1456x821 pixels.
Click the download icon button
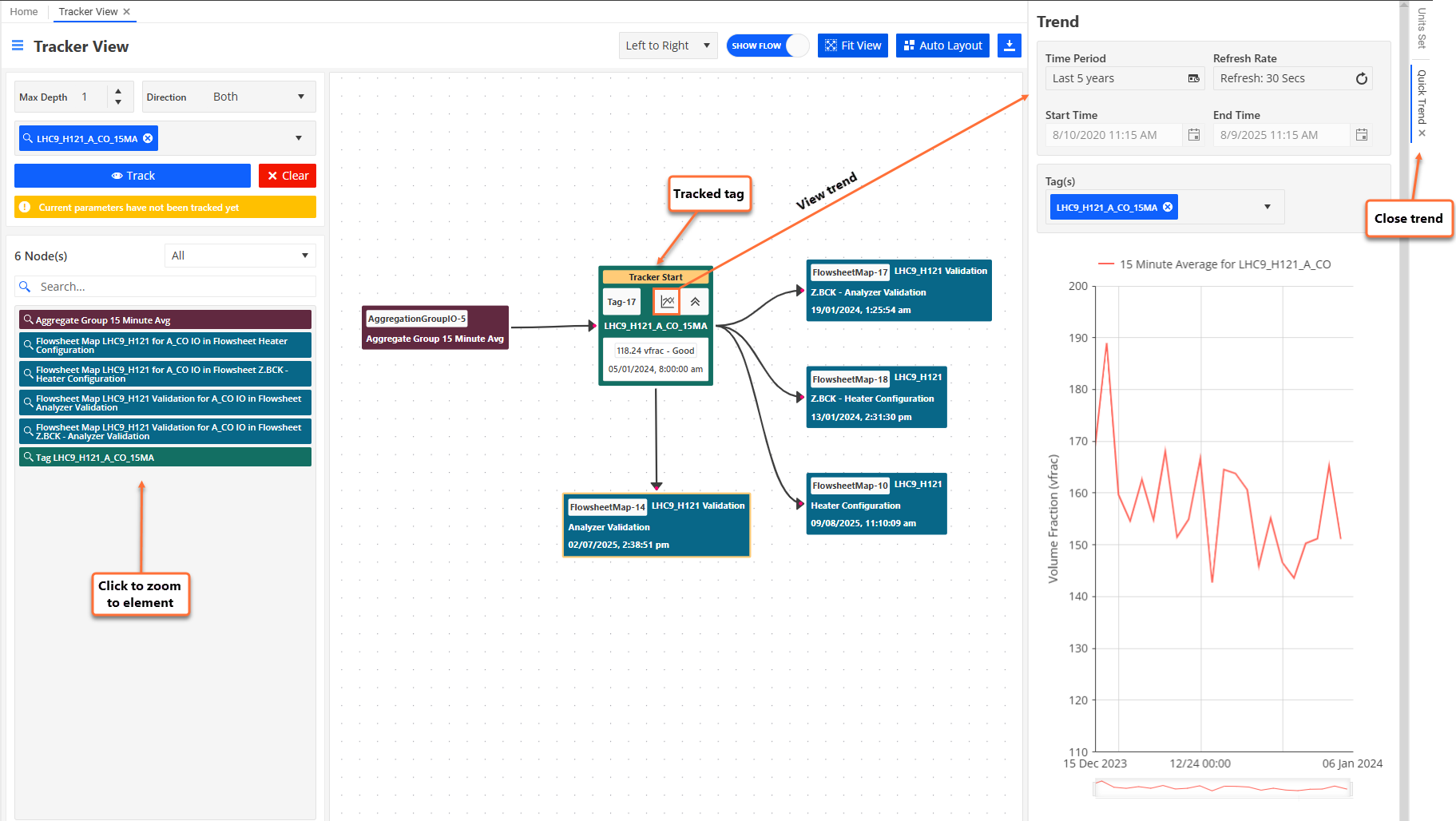(1010, 46)
